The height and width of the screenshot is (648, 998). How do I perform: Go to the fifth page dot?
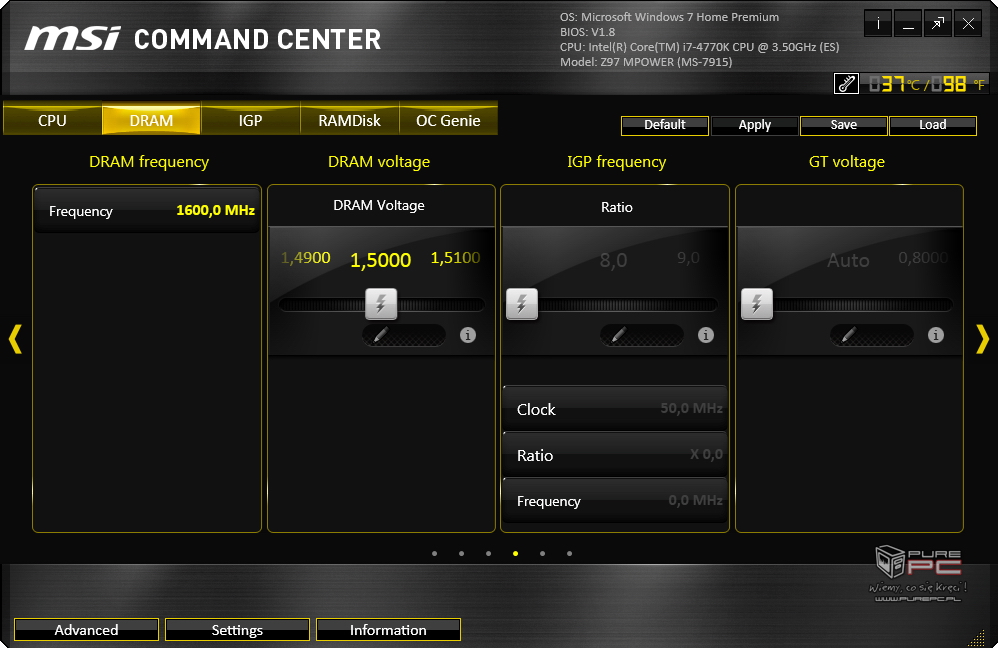tap(542, 554)
